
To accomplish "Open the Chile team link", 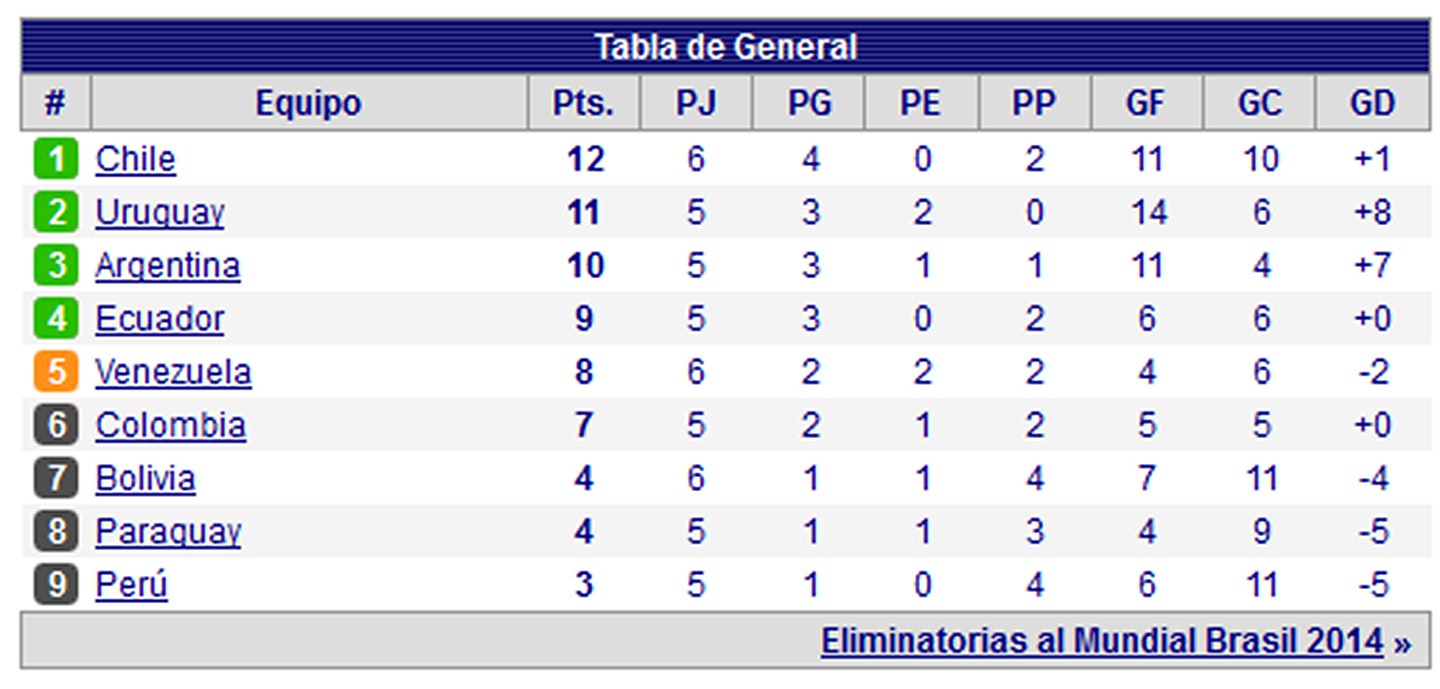I will click(135, 160).
